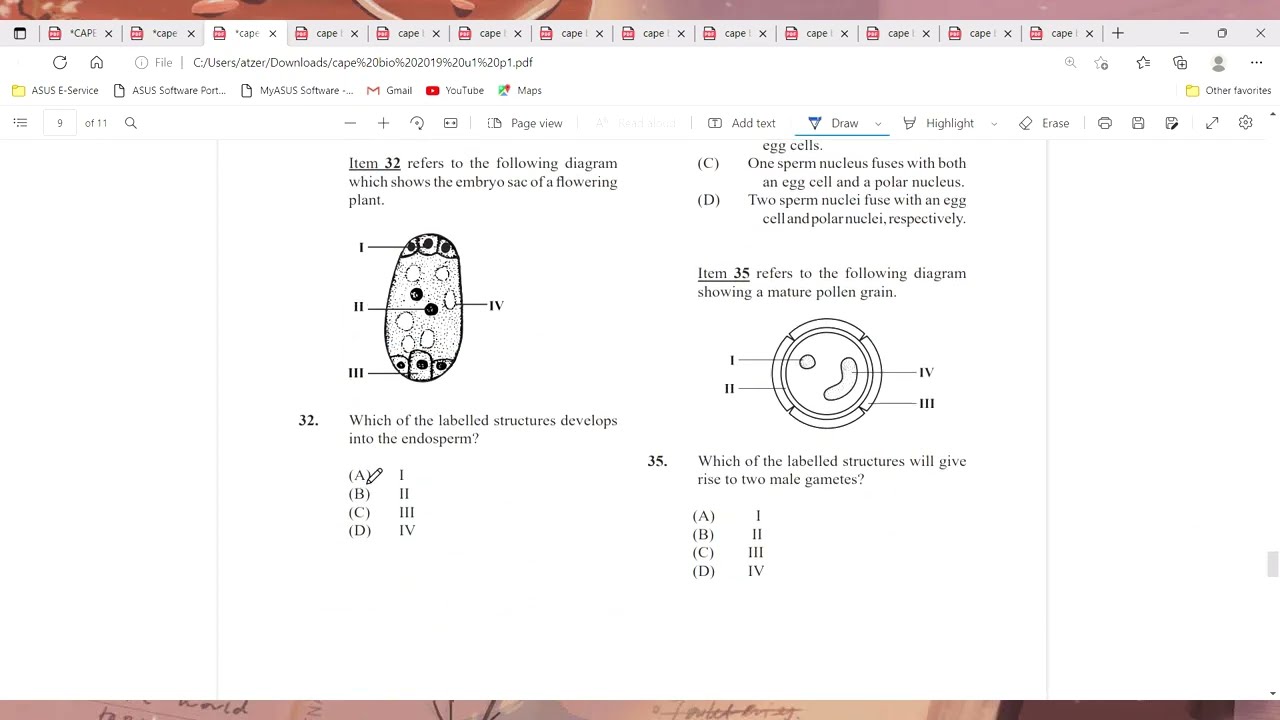This screenshot has height=720, width=1280.
Task: Open the Favorites star list
Action: pyautogui.click(x=1143, y=62)
